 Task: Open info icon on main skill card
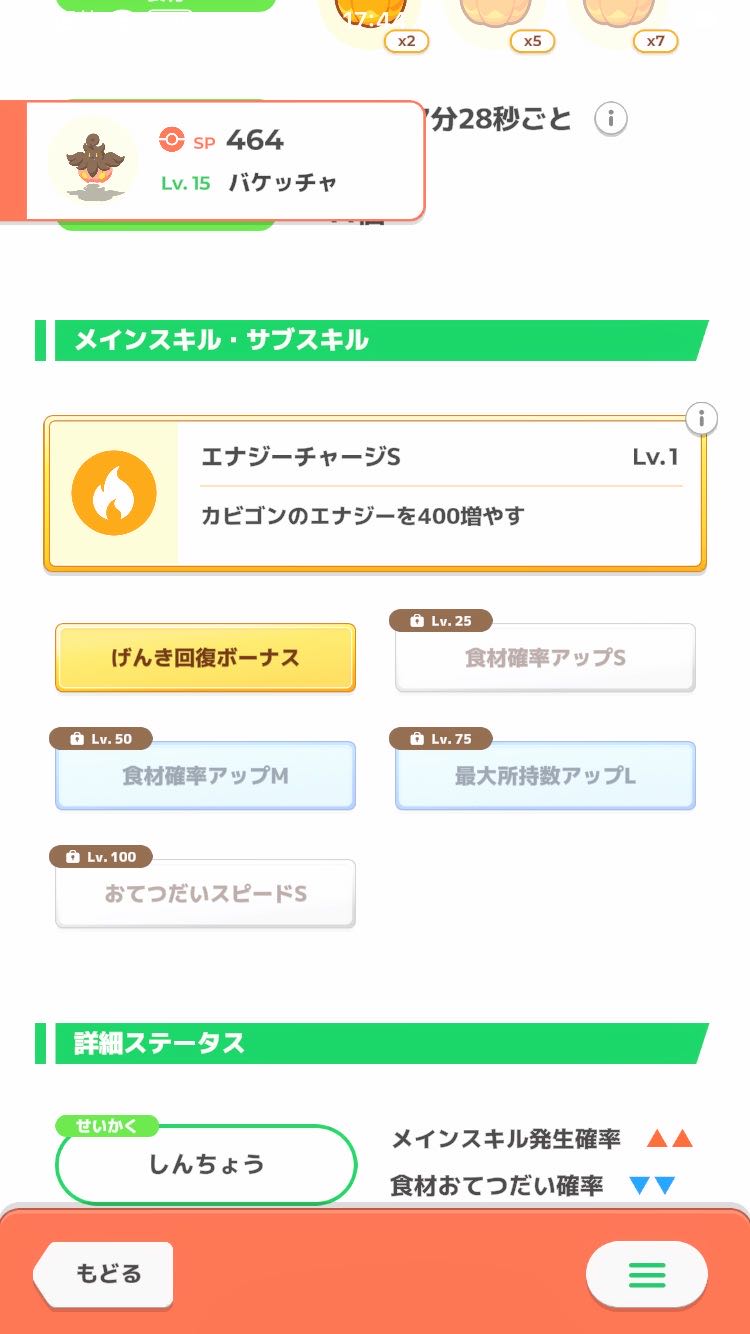click(x=702, y=418)
